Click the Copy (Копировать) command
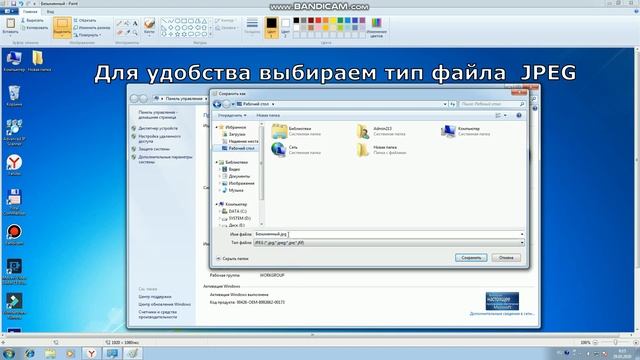 pos(34,28)
